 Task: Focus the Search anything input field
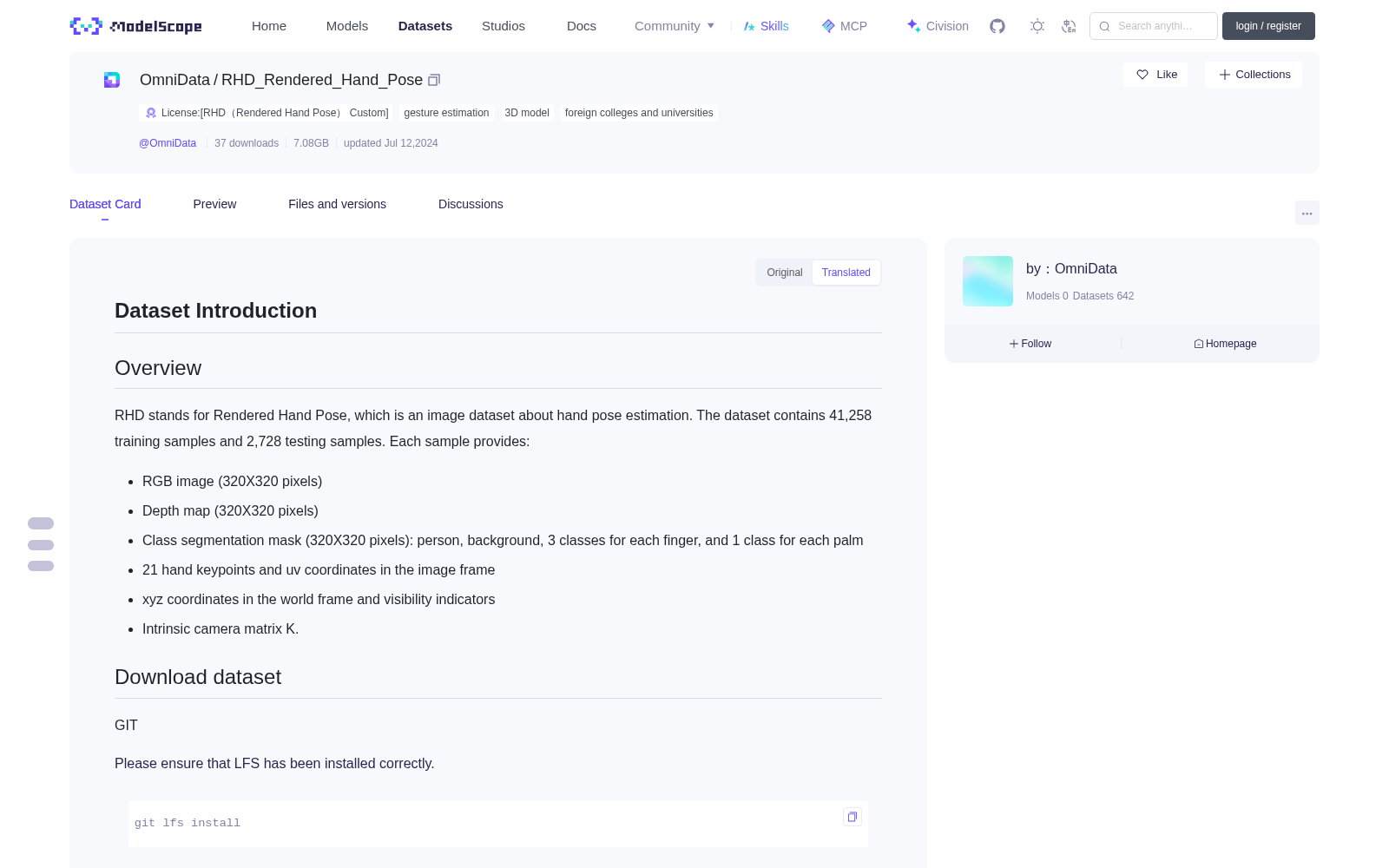(1154, 26)
